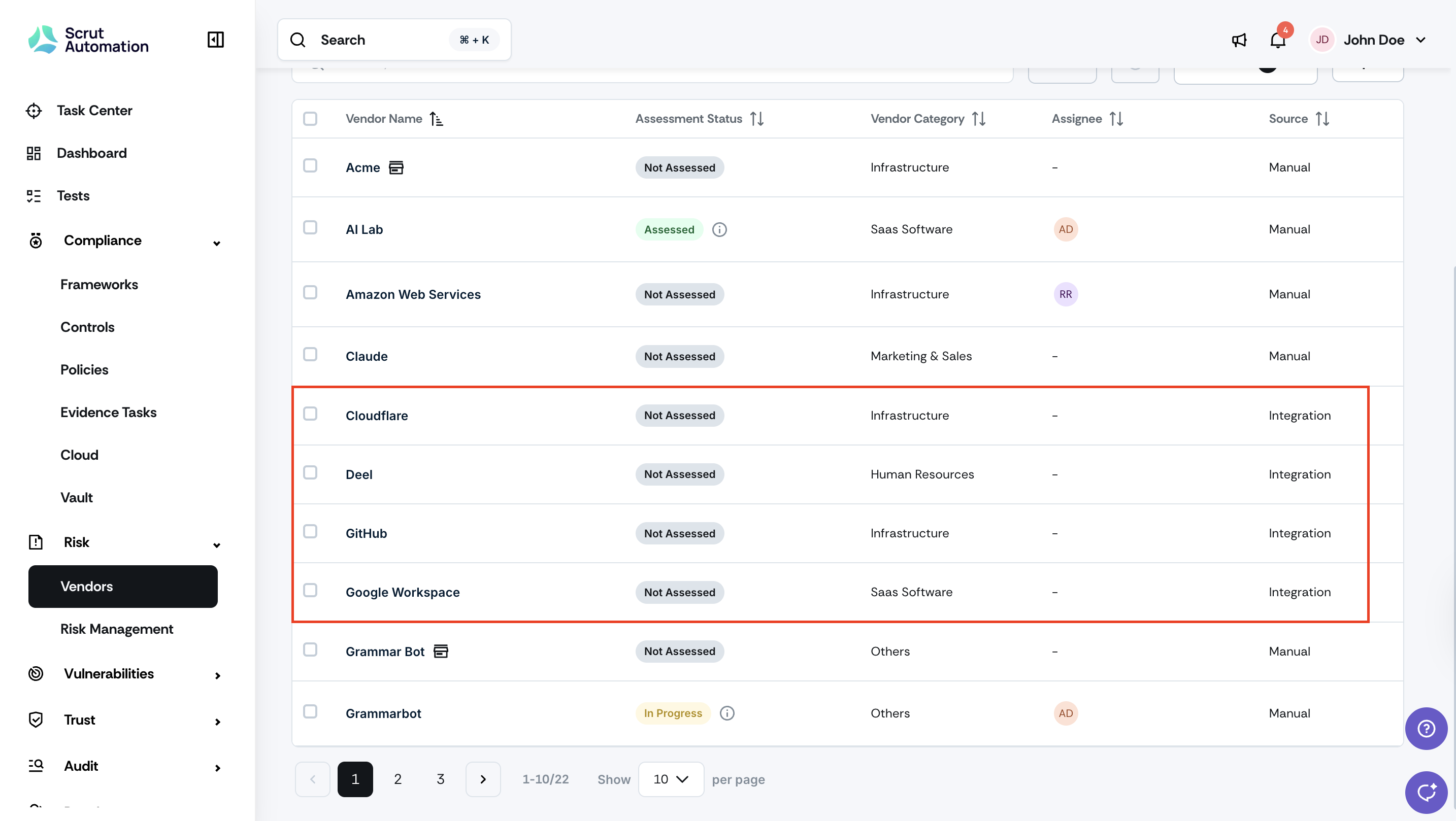Open Risk Management in sidebar
This screenshot has width=1456, height=821.
(x=116, y=629)
